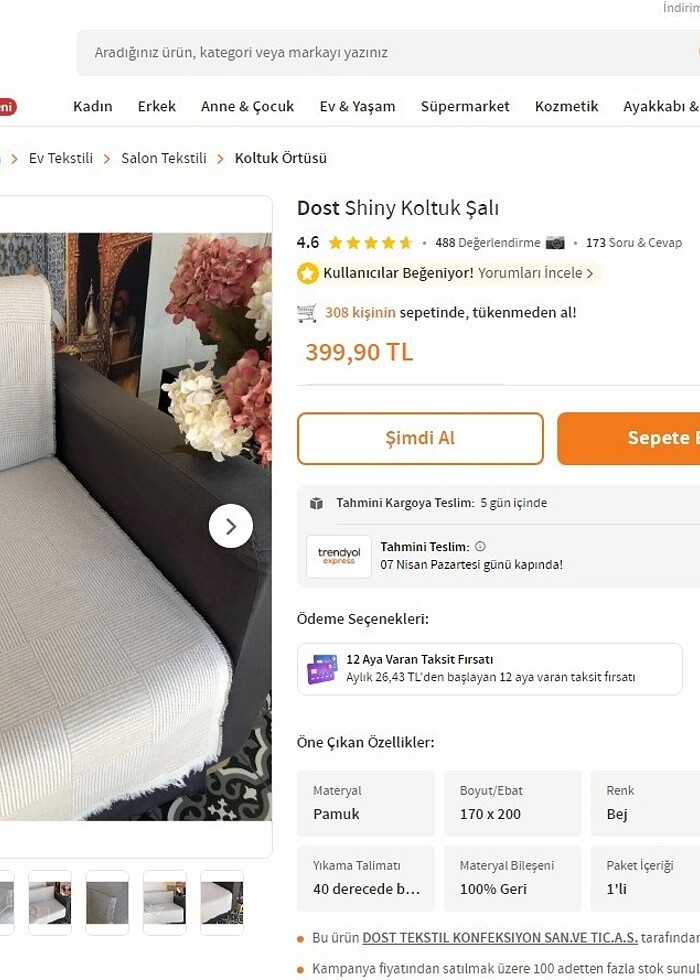Viewport: 700px width, 980px height.
Task: Open the Kadın category menu
Action: point(92,106)
